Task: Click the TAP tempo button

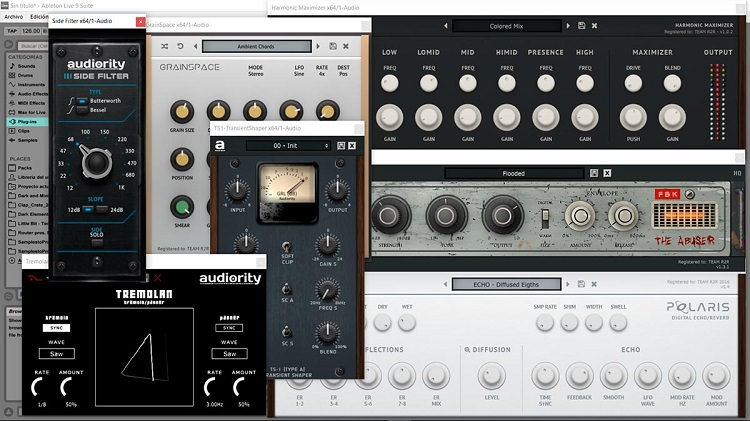Action: 12,30
